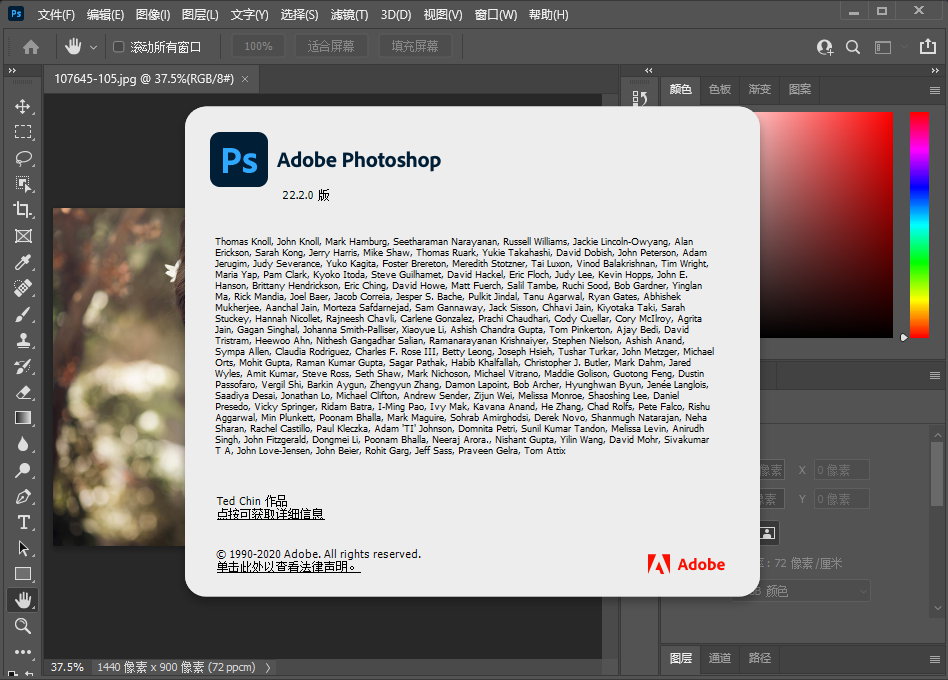The width and height of the screenshot is (948, 680).
Task: Select the Rectangle shape tool
Action: [23, 574]
